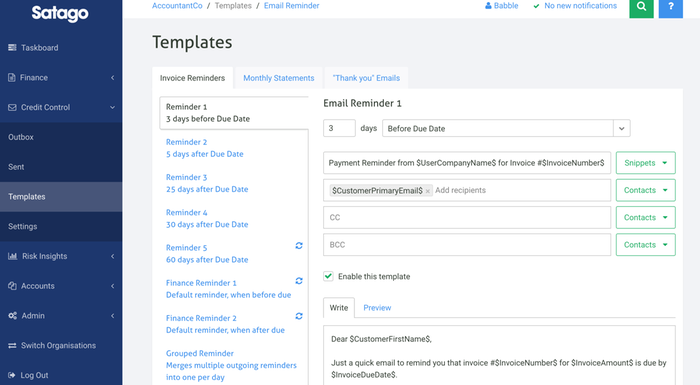Select Reminder 1, 3 days before Due Date

pyautogui.click(x=234, y=113)
